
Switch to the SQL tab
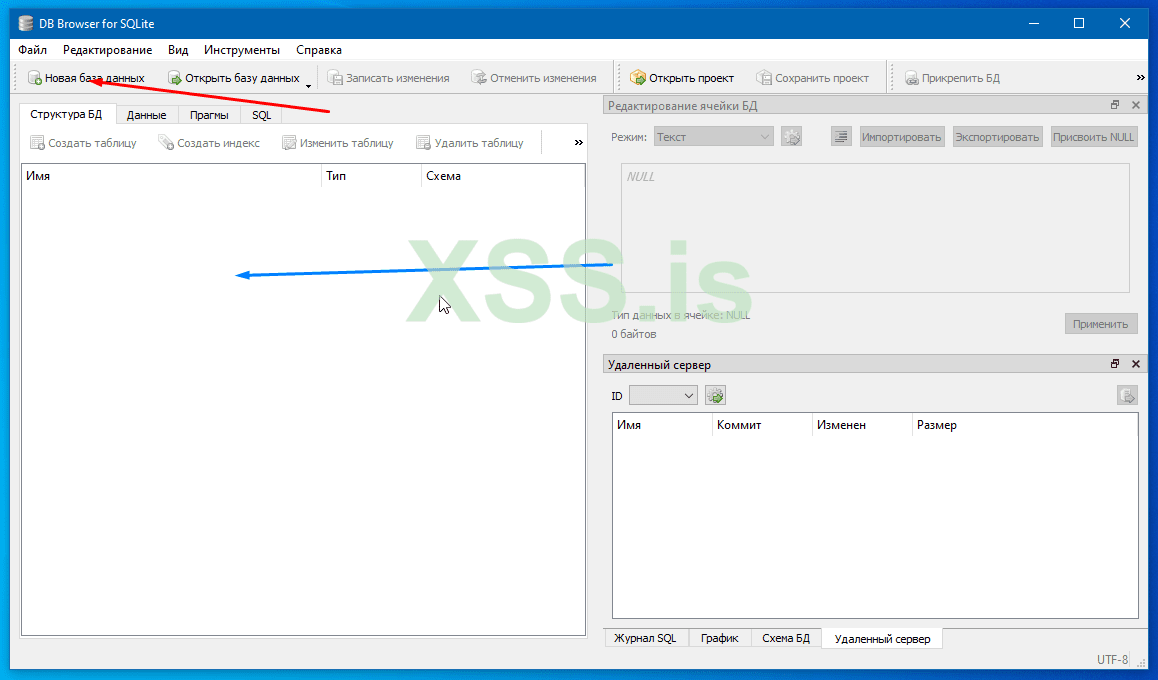[261, 115]
